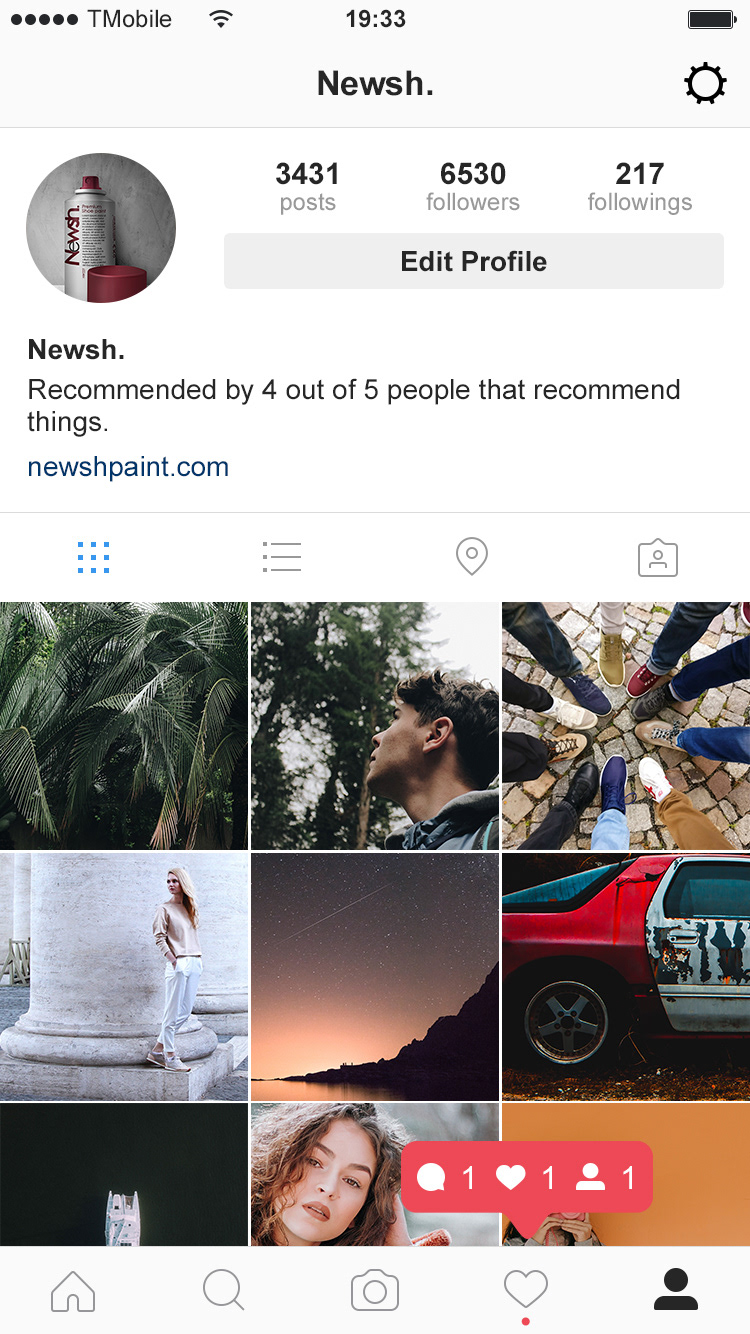Open the activity heart tab
750x1334 pixels.
click(x=526, y=1290)
